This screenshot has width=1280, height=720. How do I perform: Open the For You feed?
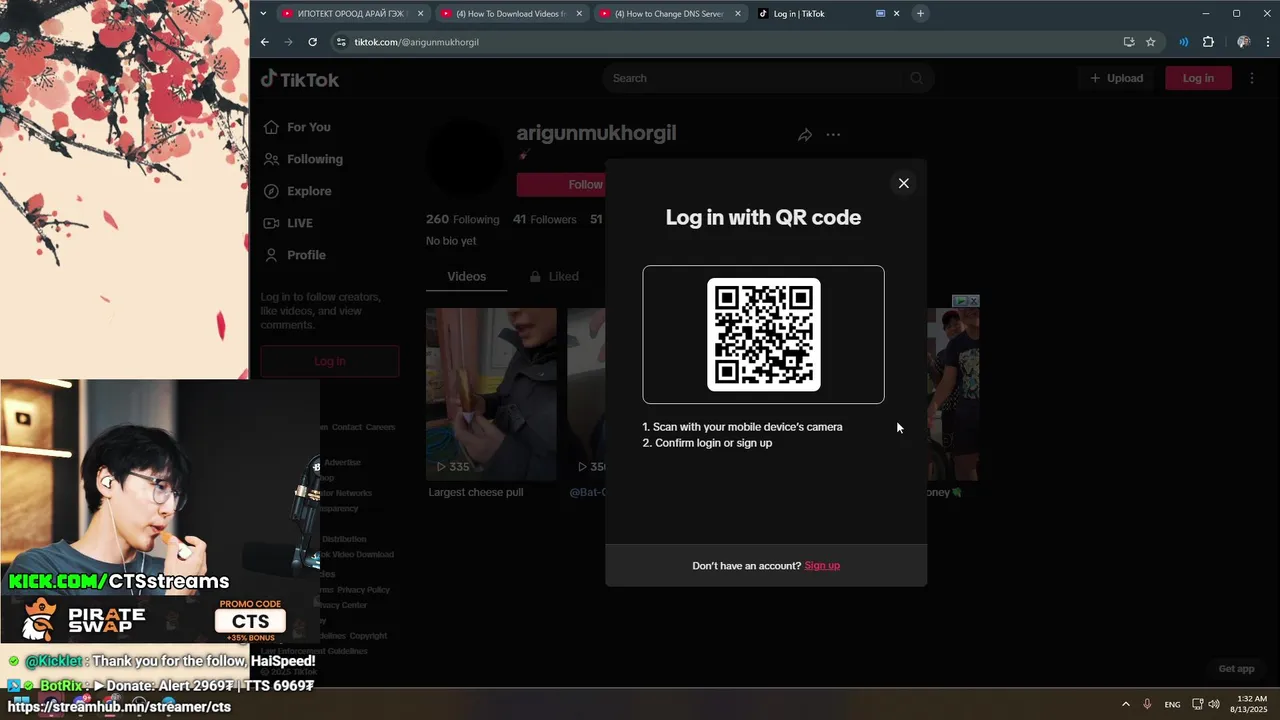297,127
